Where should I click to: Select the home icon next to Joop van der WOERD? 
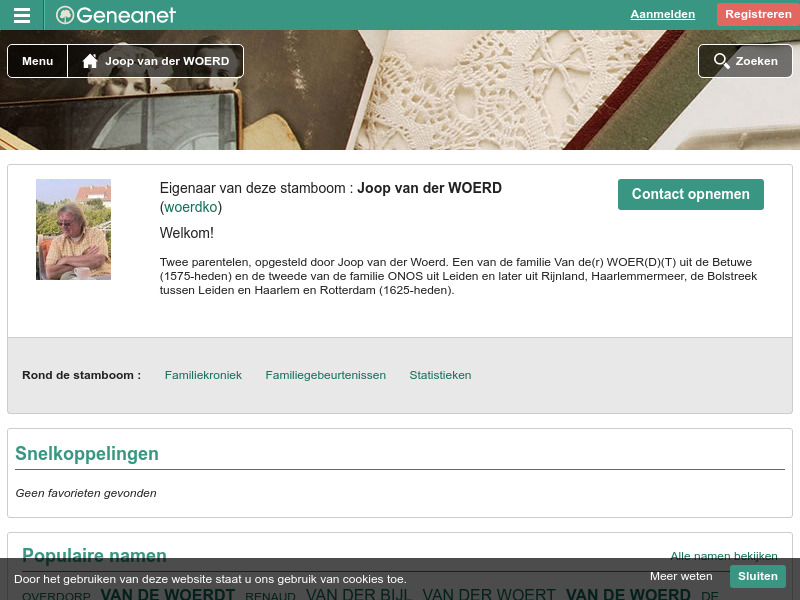click(88, 61)
